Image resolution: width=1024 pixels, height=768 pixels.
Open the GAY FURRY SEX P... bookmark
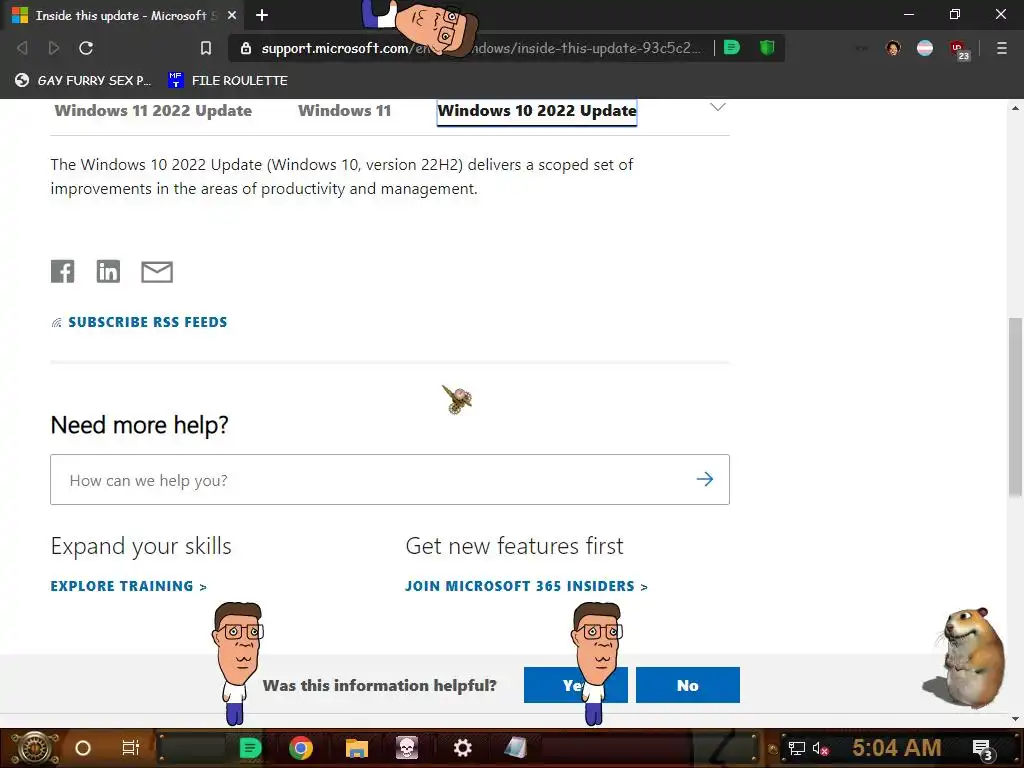[x=83, y=80]
